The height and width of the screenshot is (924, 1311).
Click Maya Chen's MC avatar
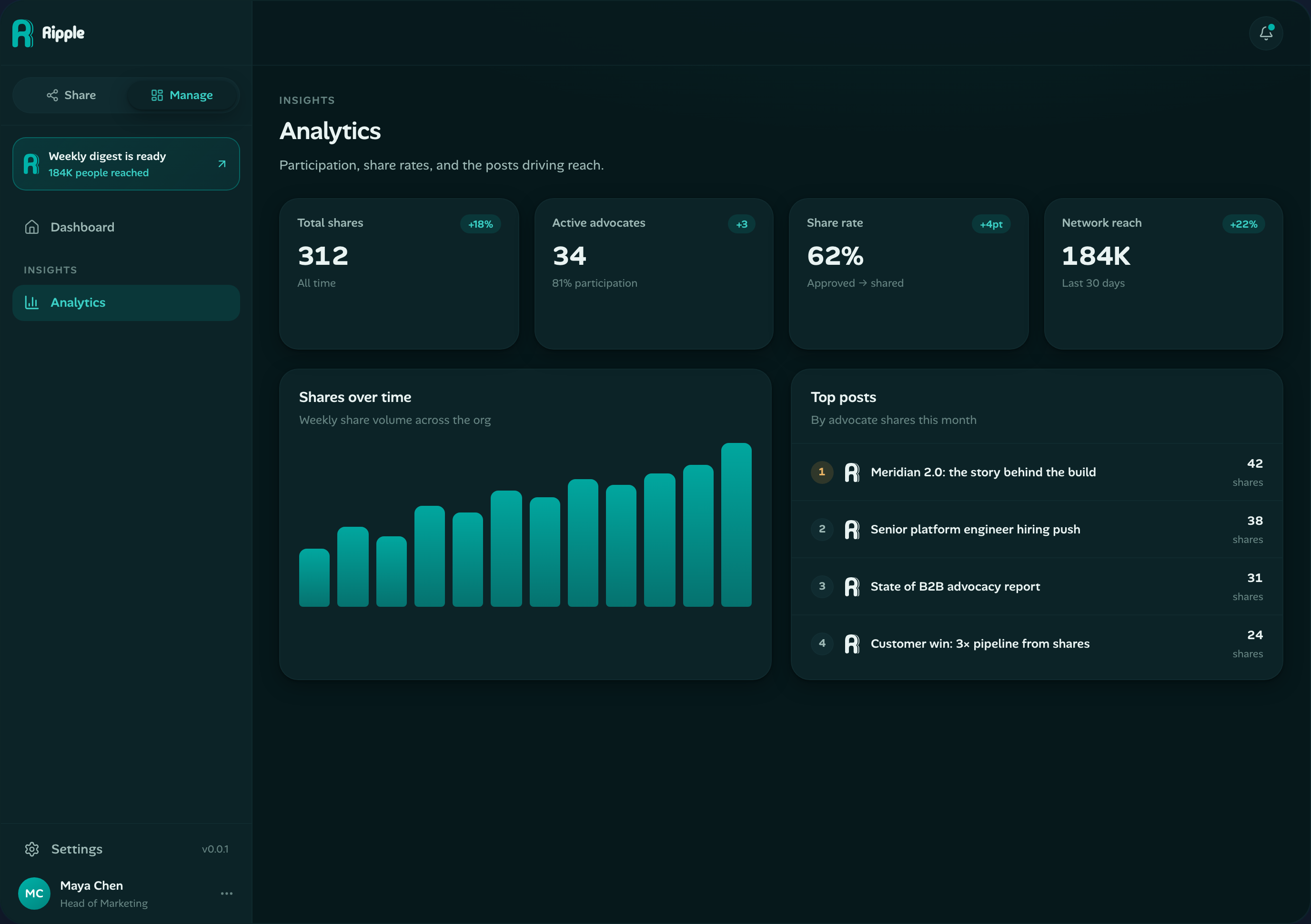point(34,894)
